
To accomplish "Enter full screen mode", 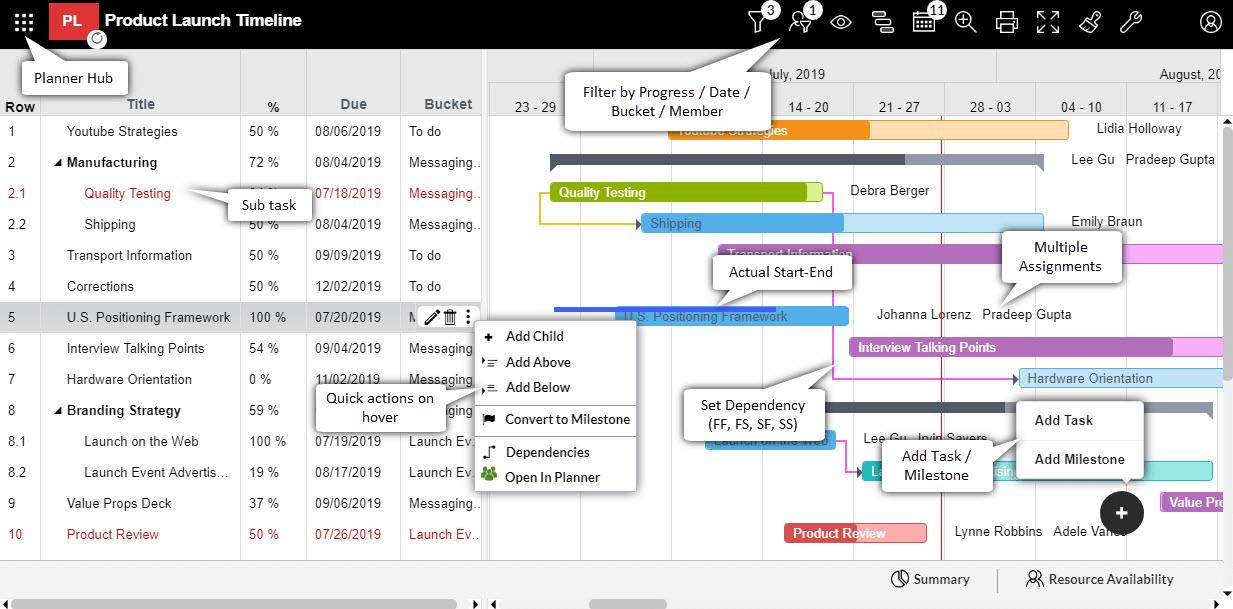I will (1047, 22).
